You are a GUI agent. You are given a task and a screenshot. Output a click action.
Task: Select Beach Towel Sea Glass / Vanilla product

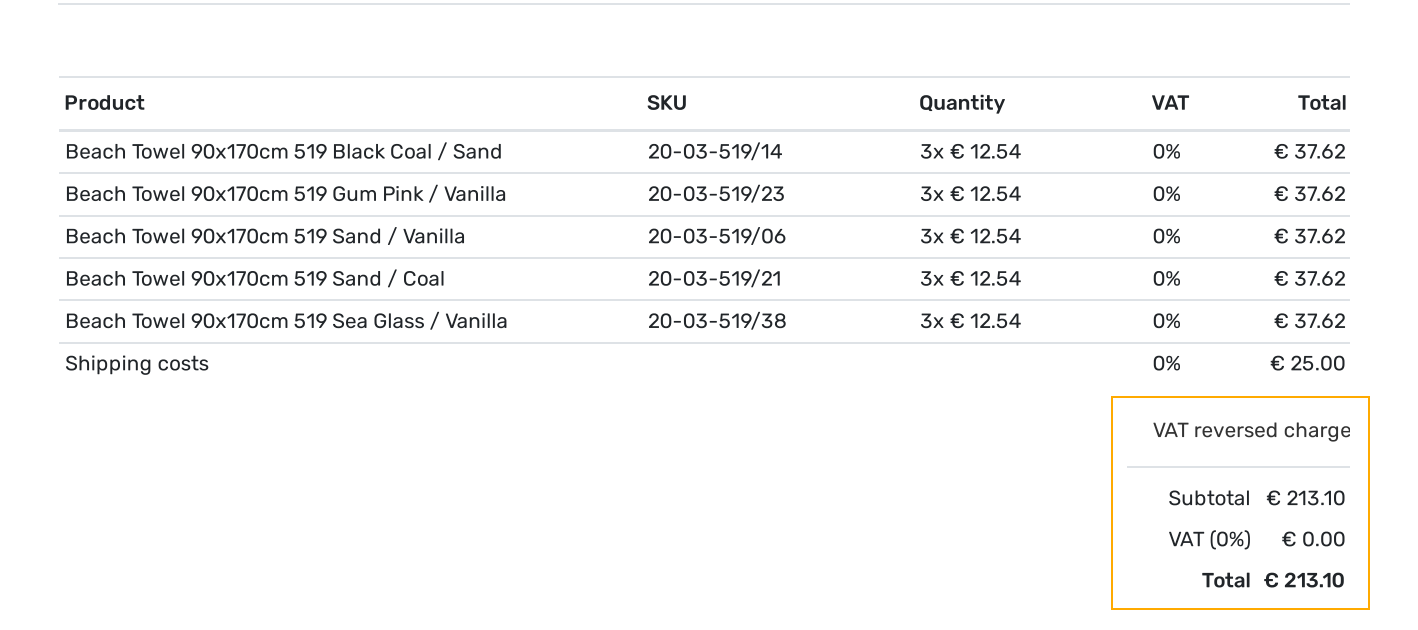click(x=286, y=321)
